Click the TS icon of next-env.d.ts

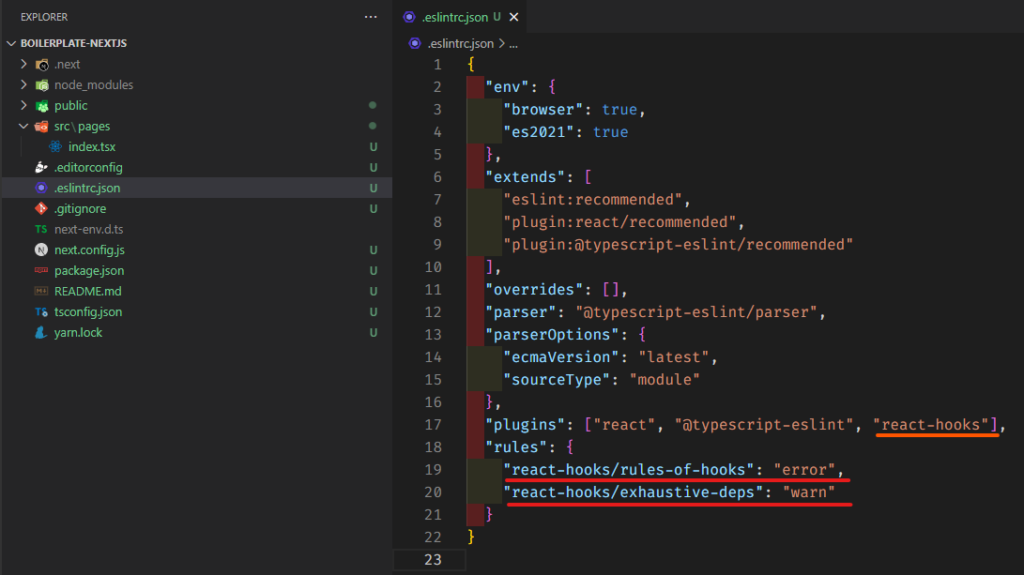[41, 229]
